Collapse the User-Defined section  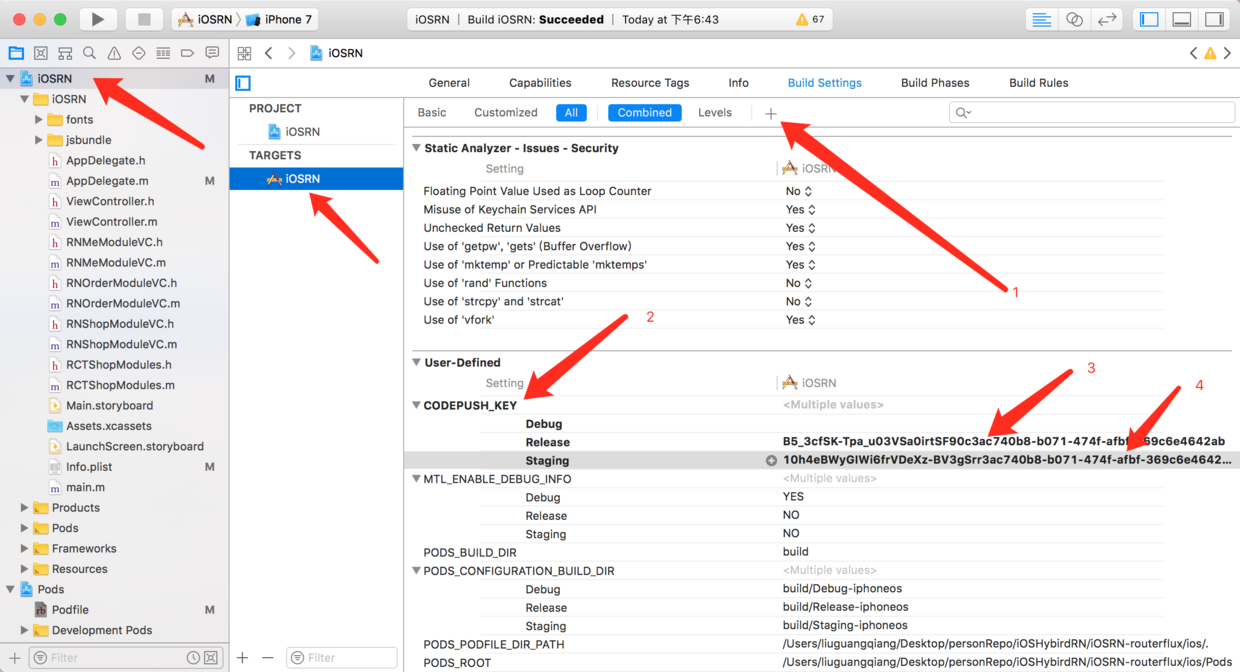pos(416,363)
